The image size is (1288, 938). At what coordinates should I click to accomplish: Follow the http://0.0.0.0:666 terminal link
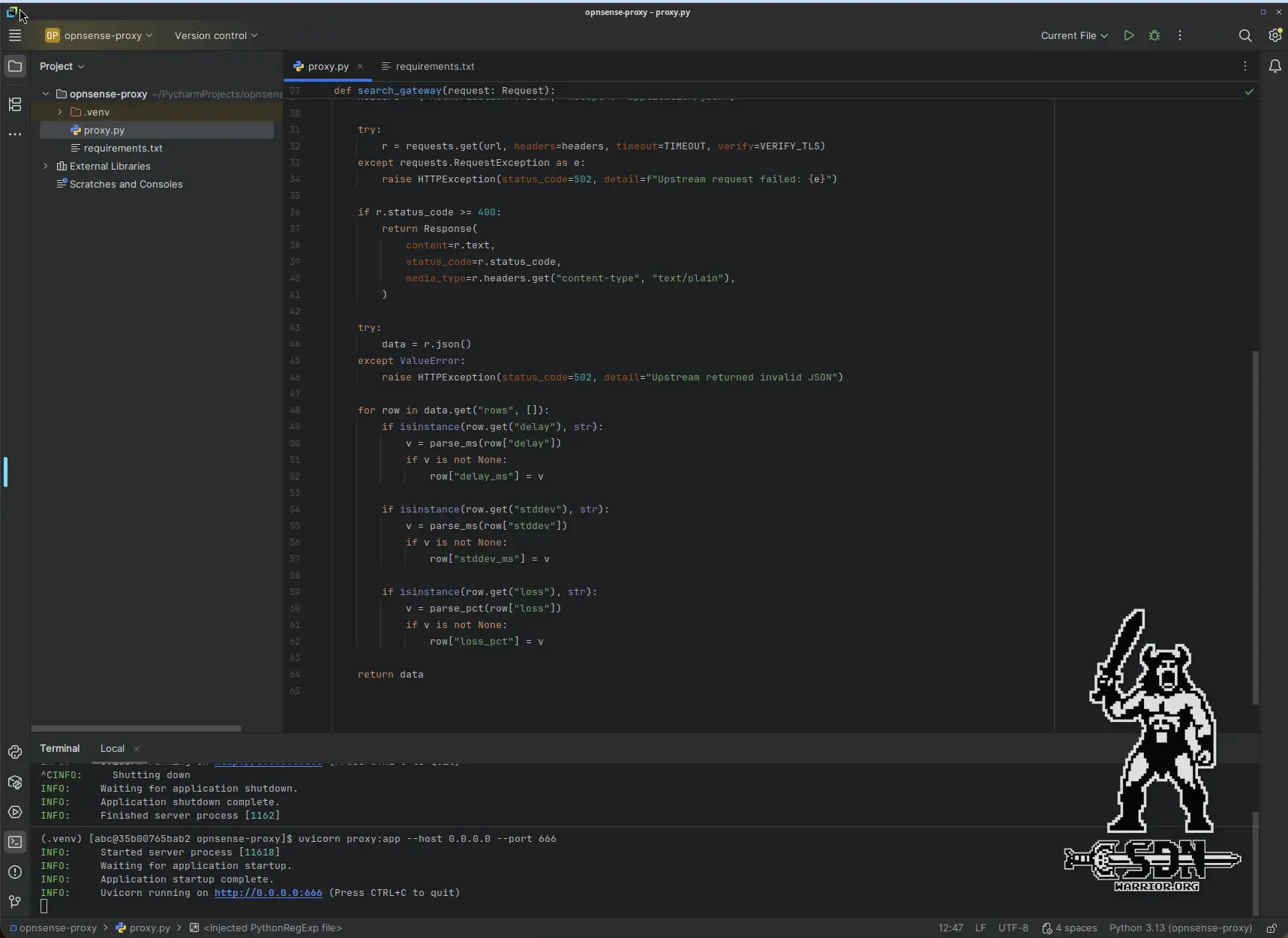[x=266, y=893]
